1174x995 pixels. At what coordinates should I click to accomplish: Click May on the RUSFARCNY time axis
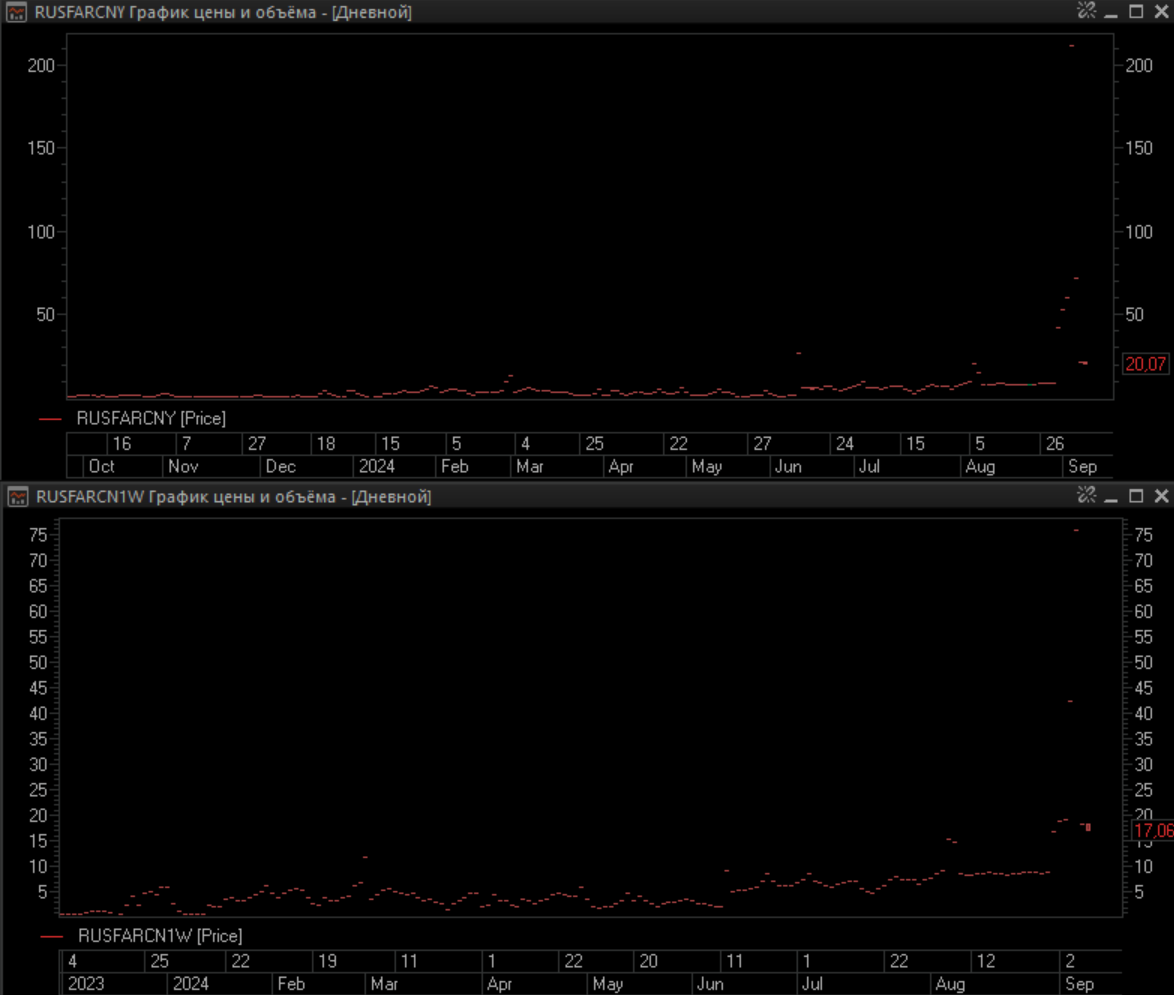tap(707, 466)
